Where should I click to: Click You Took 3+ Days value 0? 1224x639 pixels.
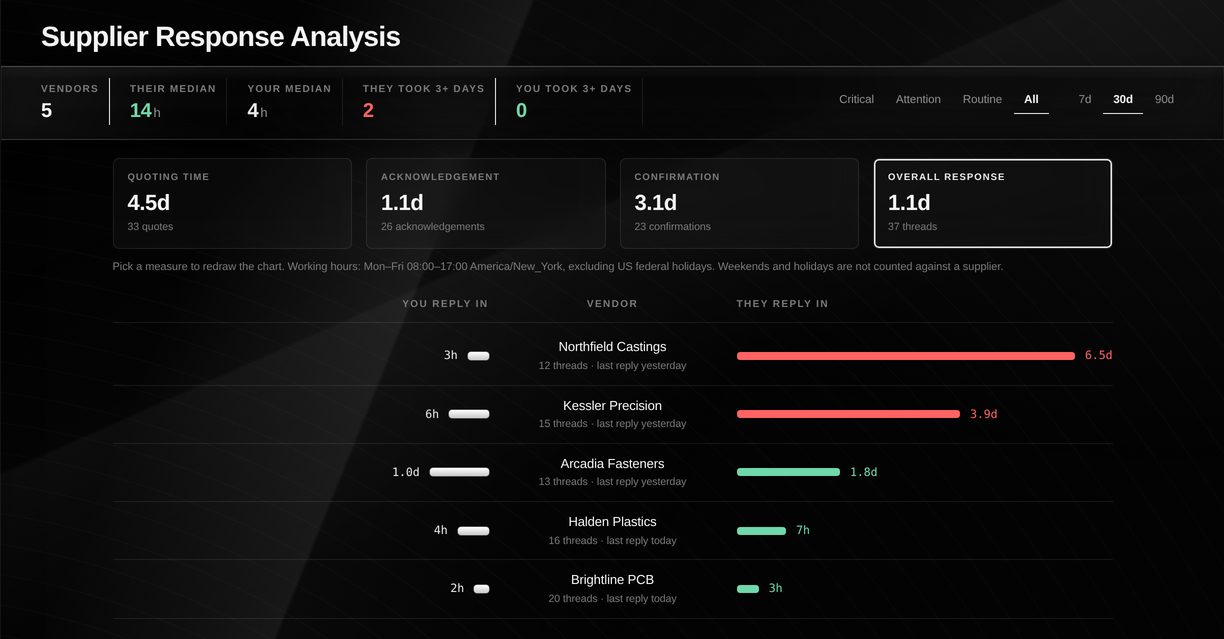tap(521, 111)
